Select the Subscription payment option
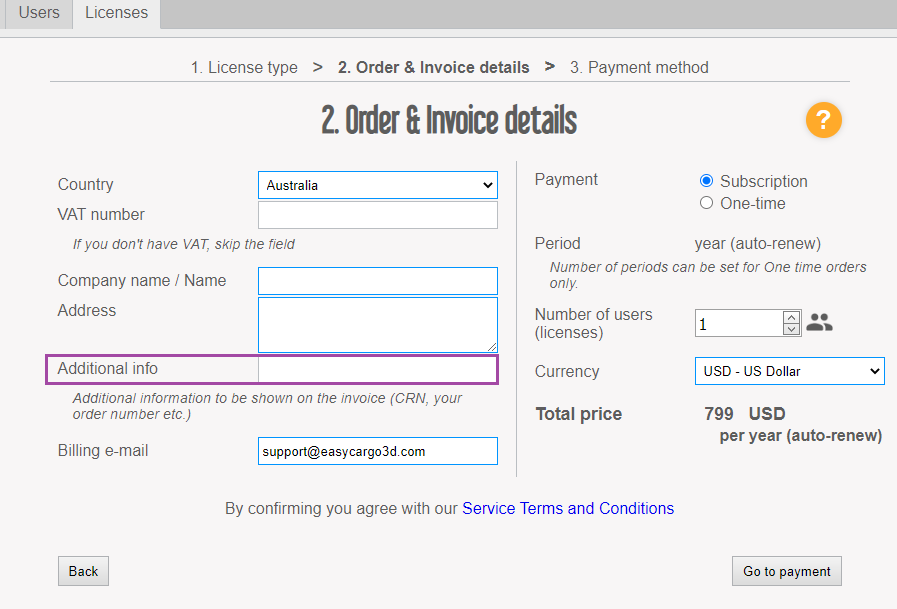897x609 pixels. tap(707, 181)
